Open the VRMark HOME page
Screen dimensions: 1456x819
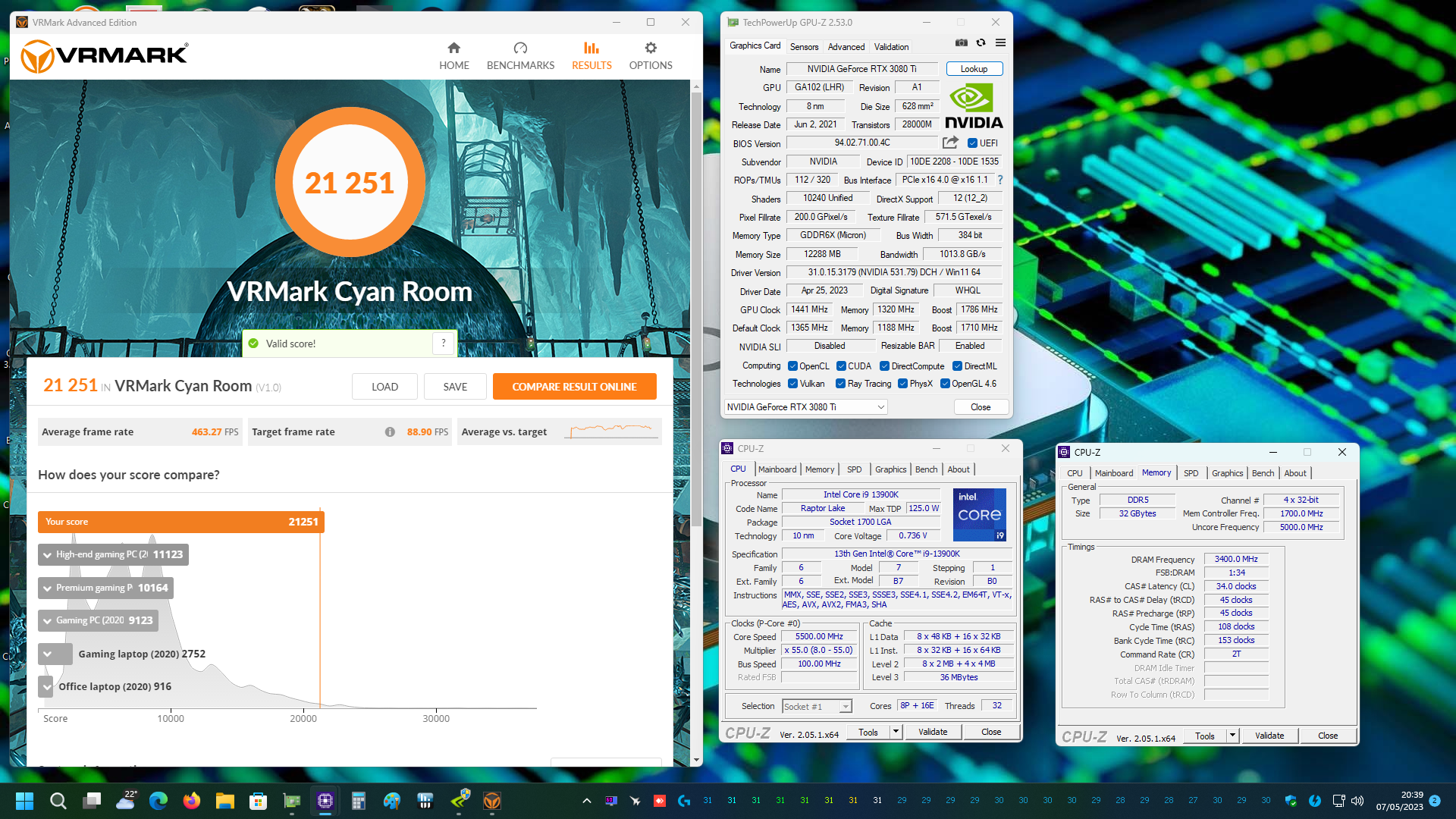(x=453, y=56)
